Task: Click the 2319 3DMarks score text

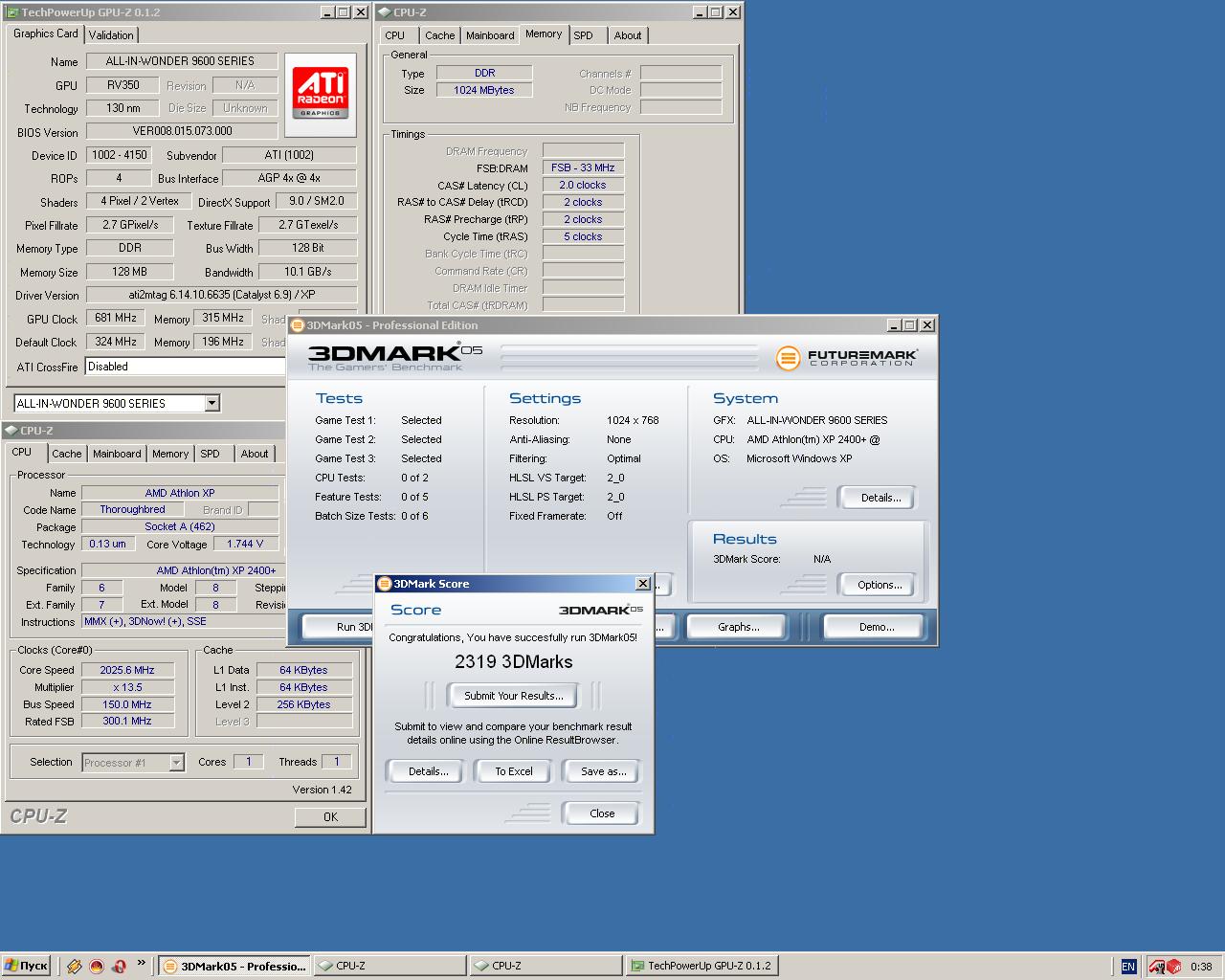Action: click(514, 662)
